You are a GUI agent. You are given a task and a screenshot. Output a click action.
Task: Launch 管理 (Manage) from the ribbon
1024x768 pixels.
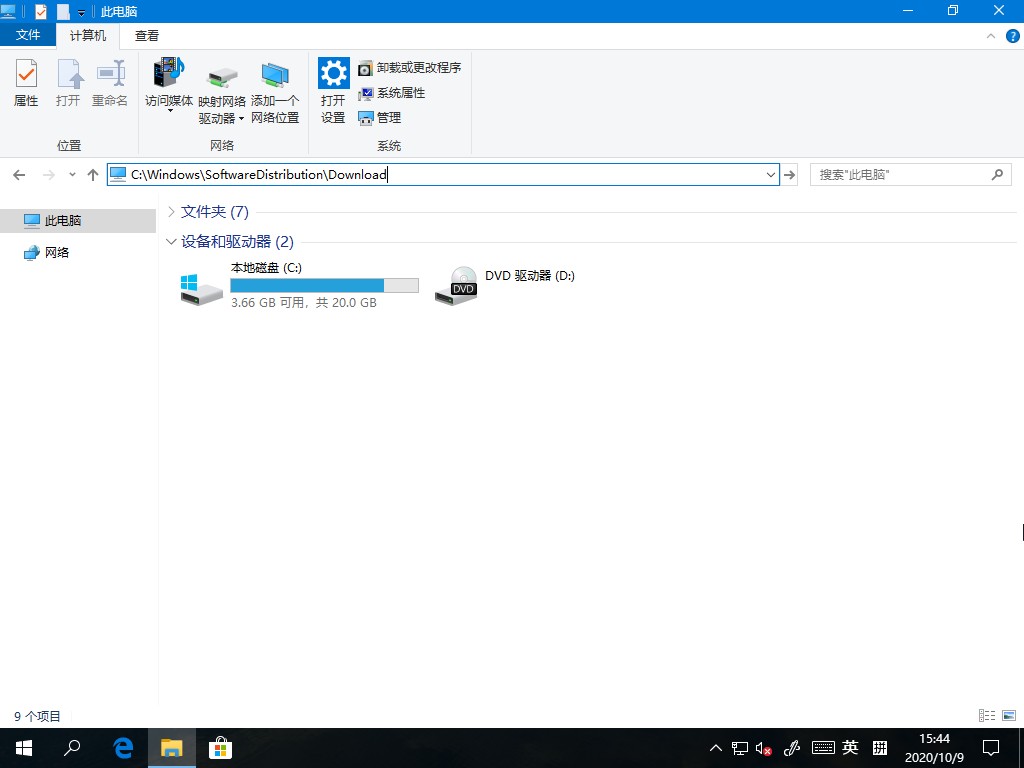click(385, 117)
